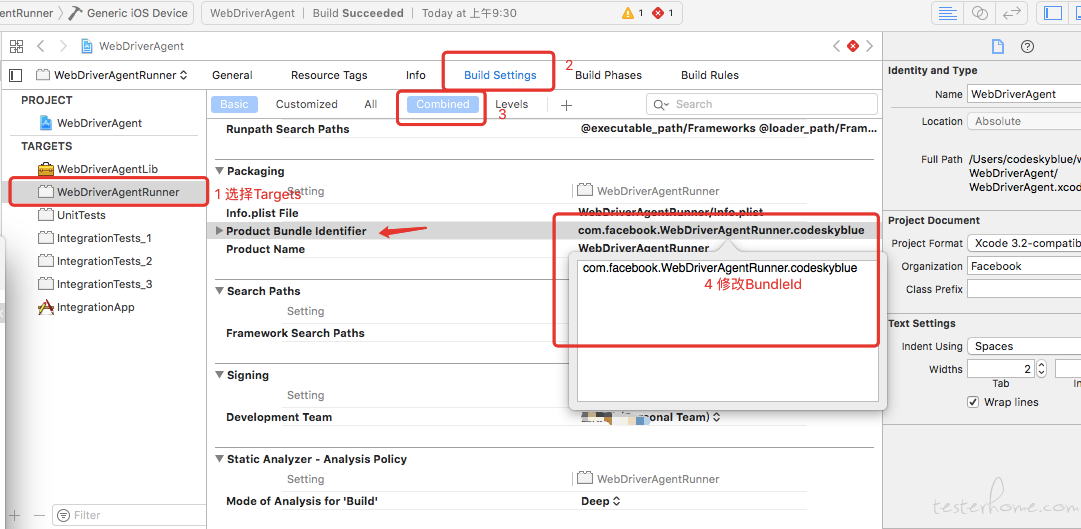
Task: Open the related items grid menu
Action: (16, 46)
